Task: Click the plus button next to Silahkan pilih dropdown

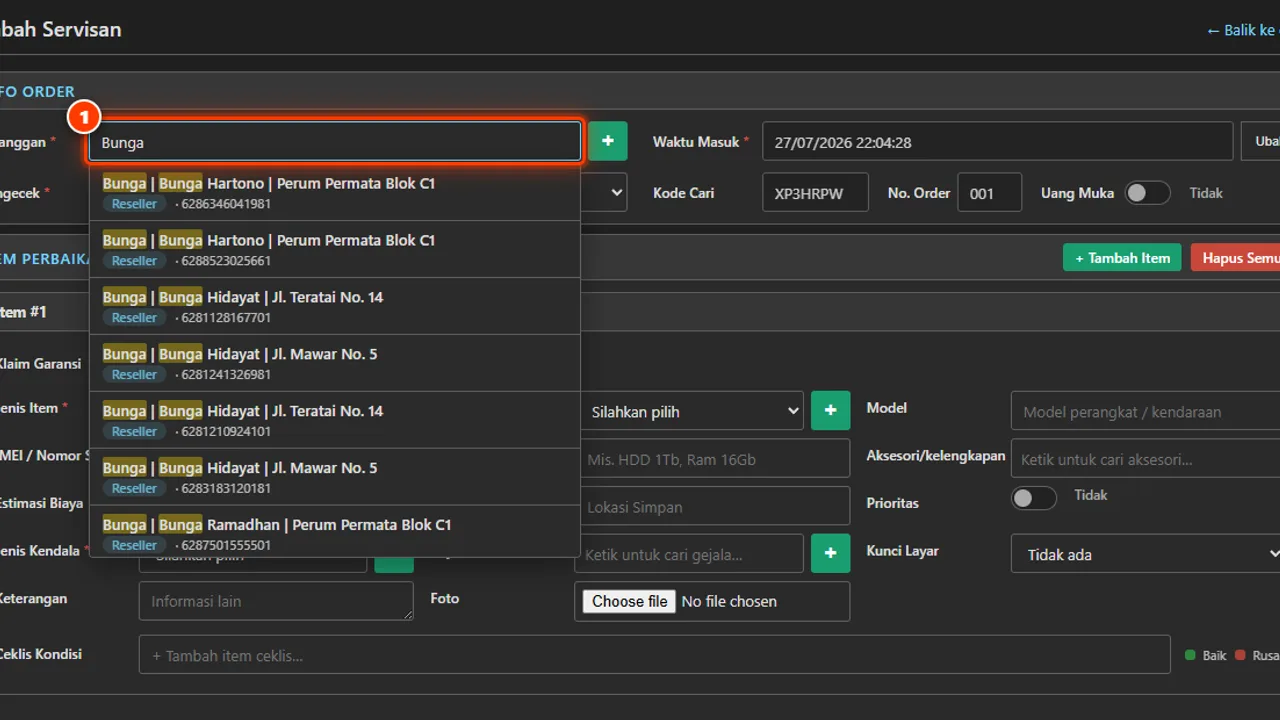Action: 830,411
